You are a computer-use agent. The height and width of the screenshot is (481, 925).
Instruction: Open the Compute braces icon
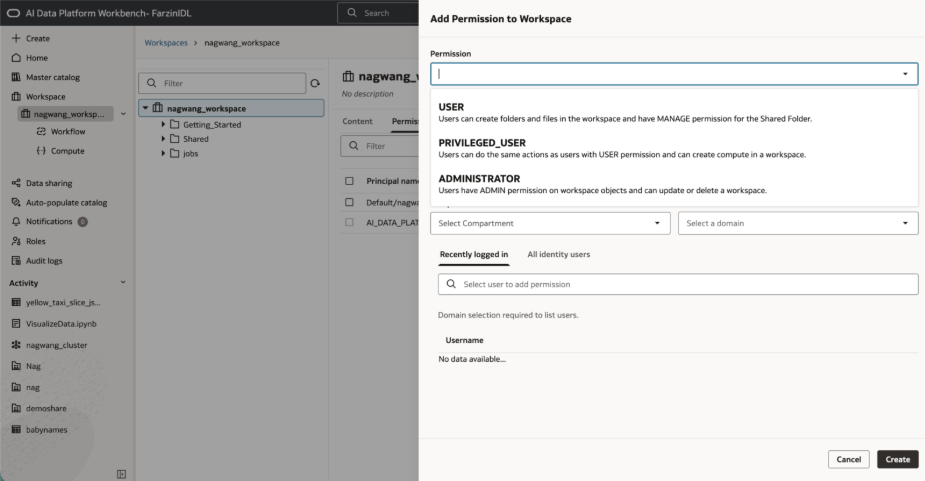point(41,151)
